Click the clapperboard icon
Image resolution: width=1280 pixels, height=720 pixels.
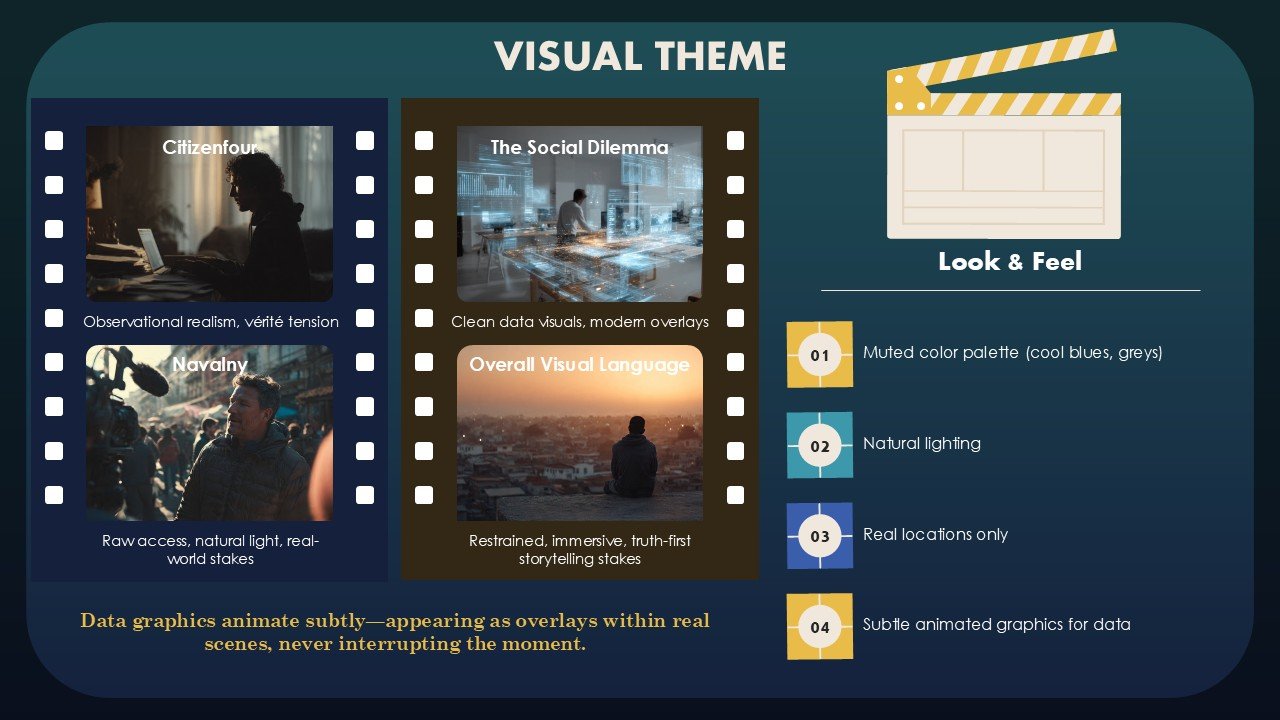(x=1003, y=140)
